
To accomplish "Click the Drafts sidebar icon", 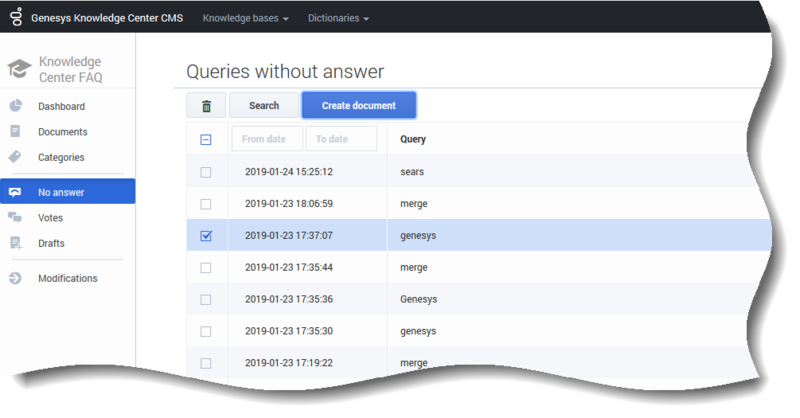I will [x=16, y=243].
